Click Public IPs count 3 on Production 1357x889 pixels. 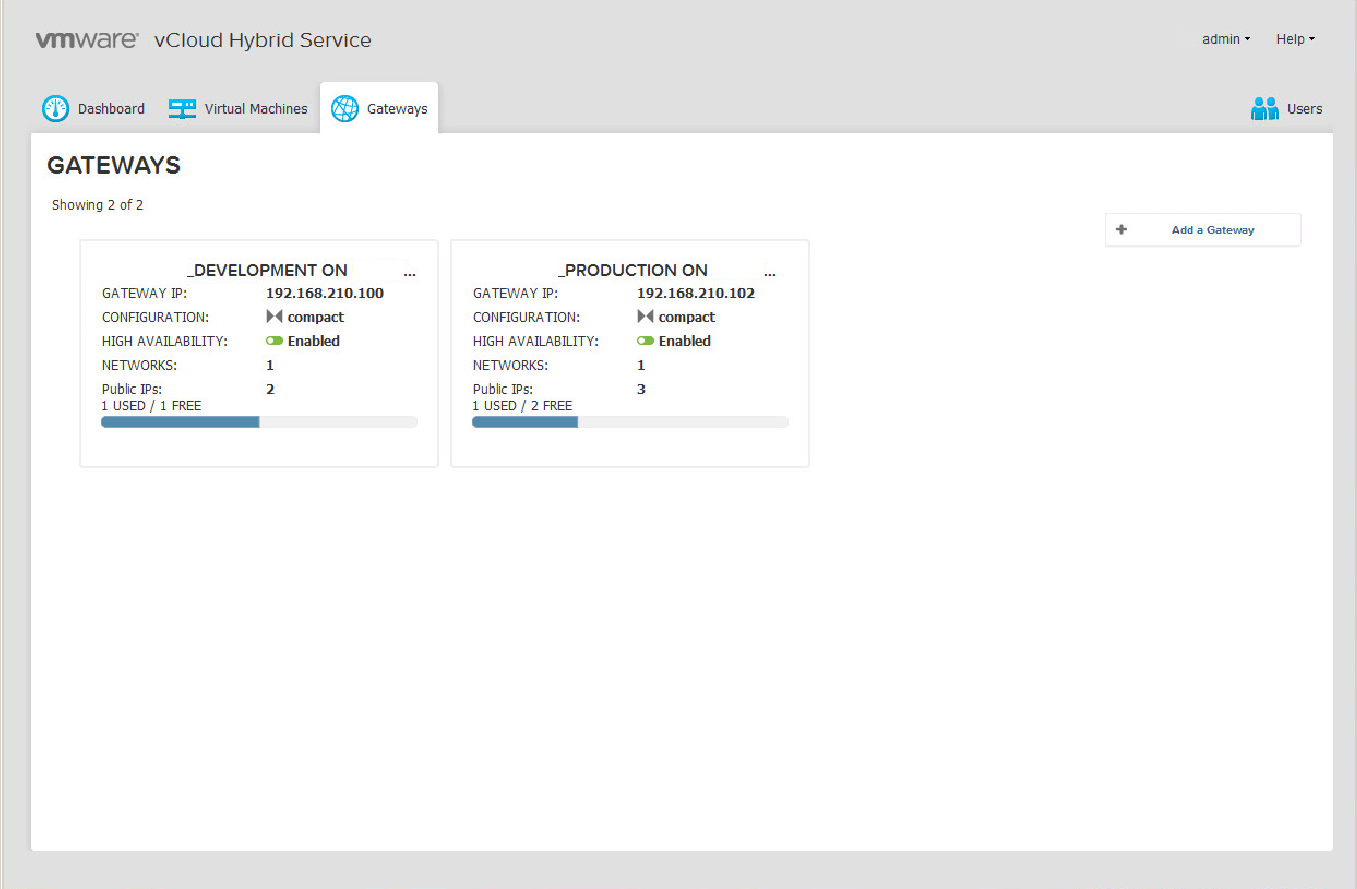click(641, 389)
